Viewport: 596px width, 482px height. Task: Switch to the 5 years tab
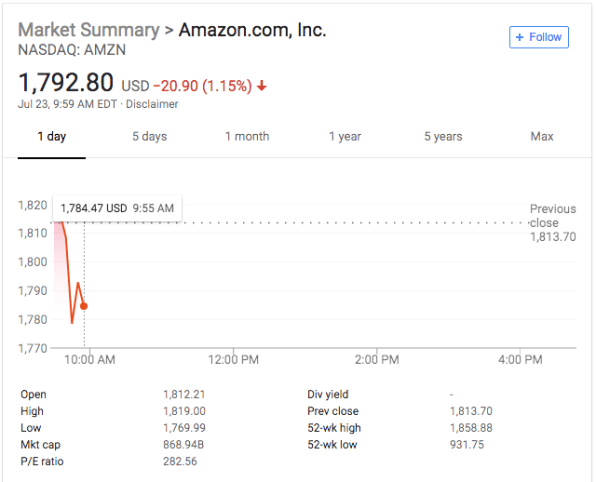(x=443, y=136)
